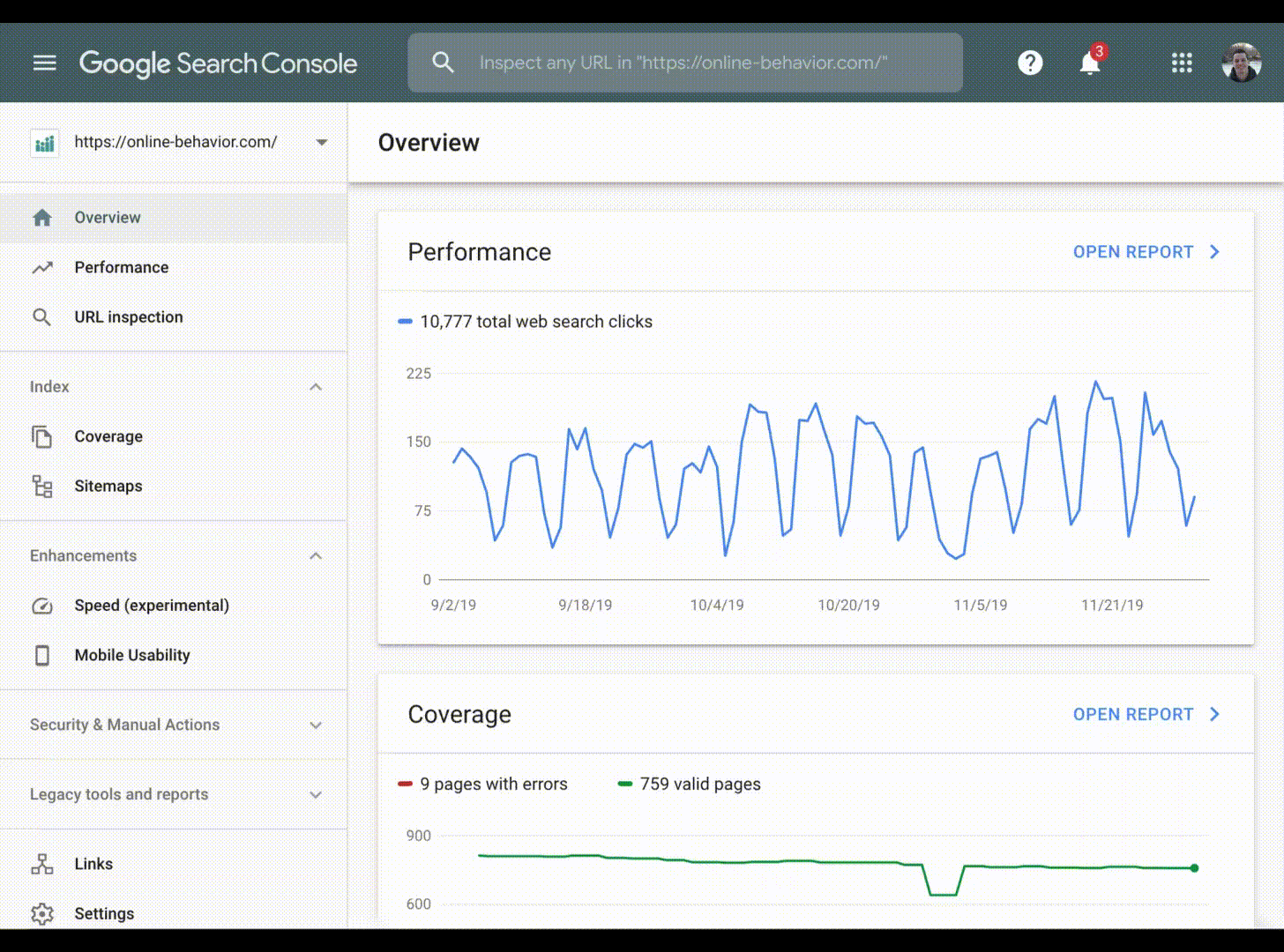
Task: Open the Google apps grid
Action: tap(1182, 63)
